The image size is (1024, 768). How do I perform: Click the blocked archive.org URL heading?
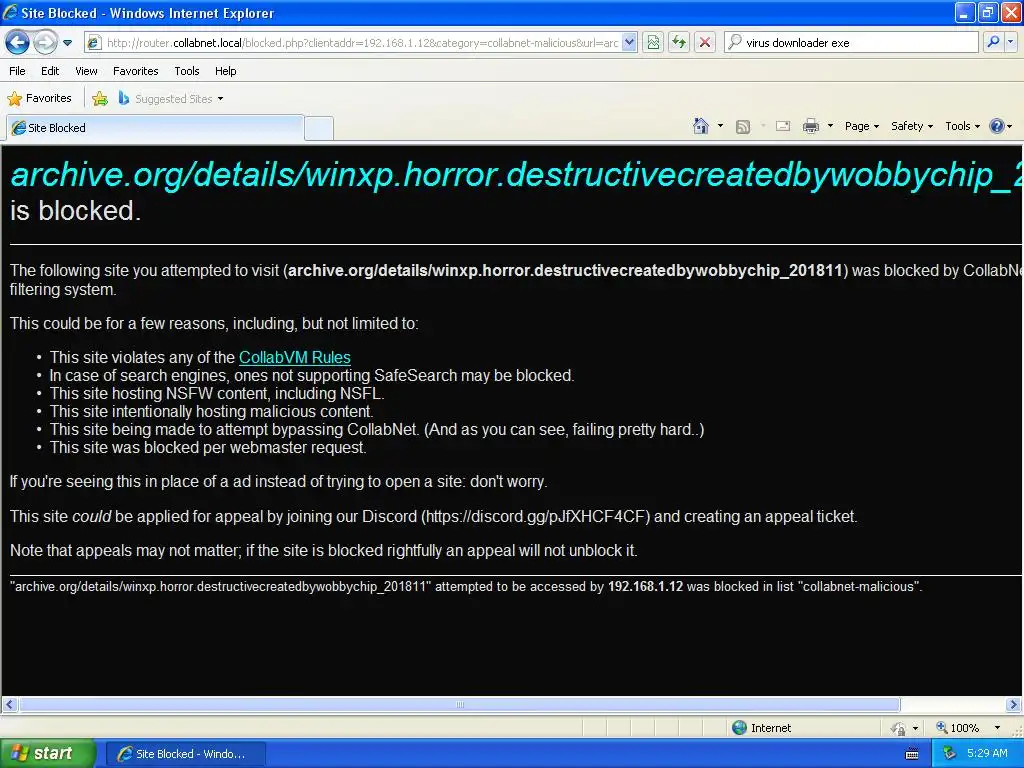click(516, 175)
